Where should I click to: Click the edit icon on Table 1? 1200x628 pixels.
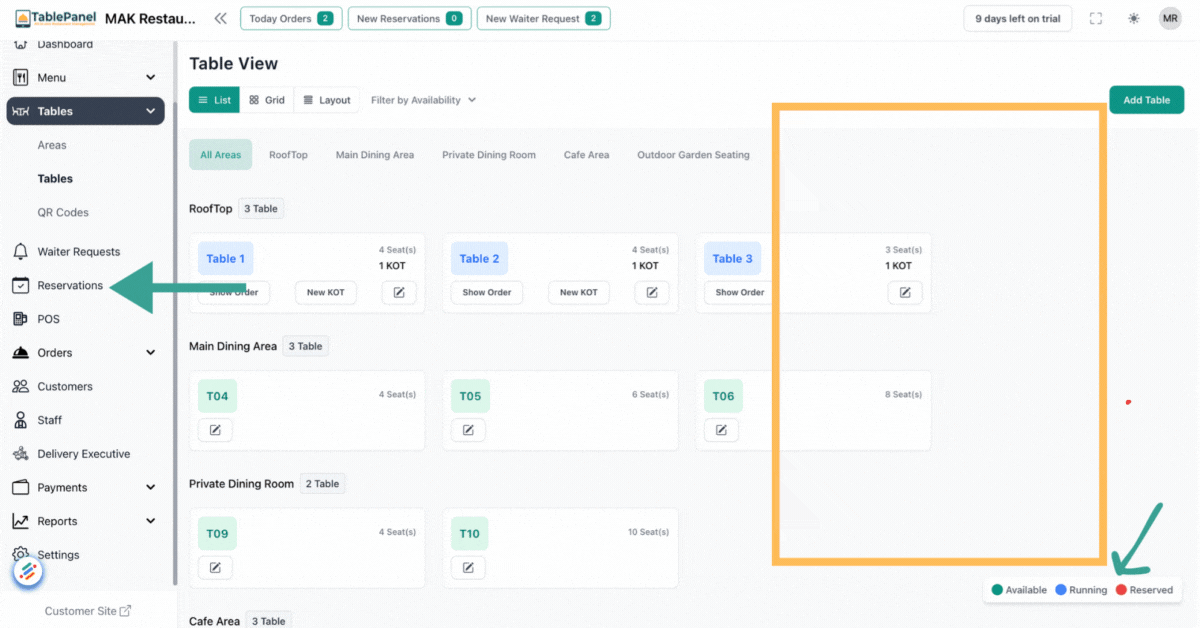399,292
